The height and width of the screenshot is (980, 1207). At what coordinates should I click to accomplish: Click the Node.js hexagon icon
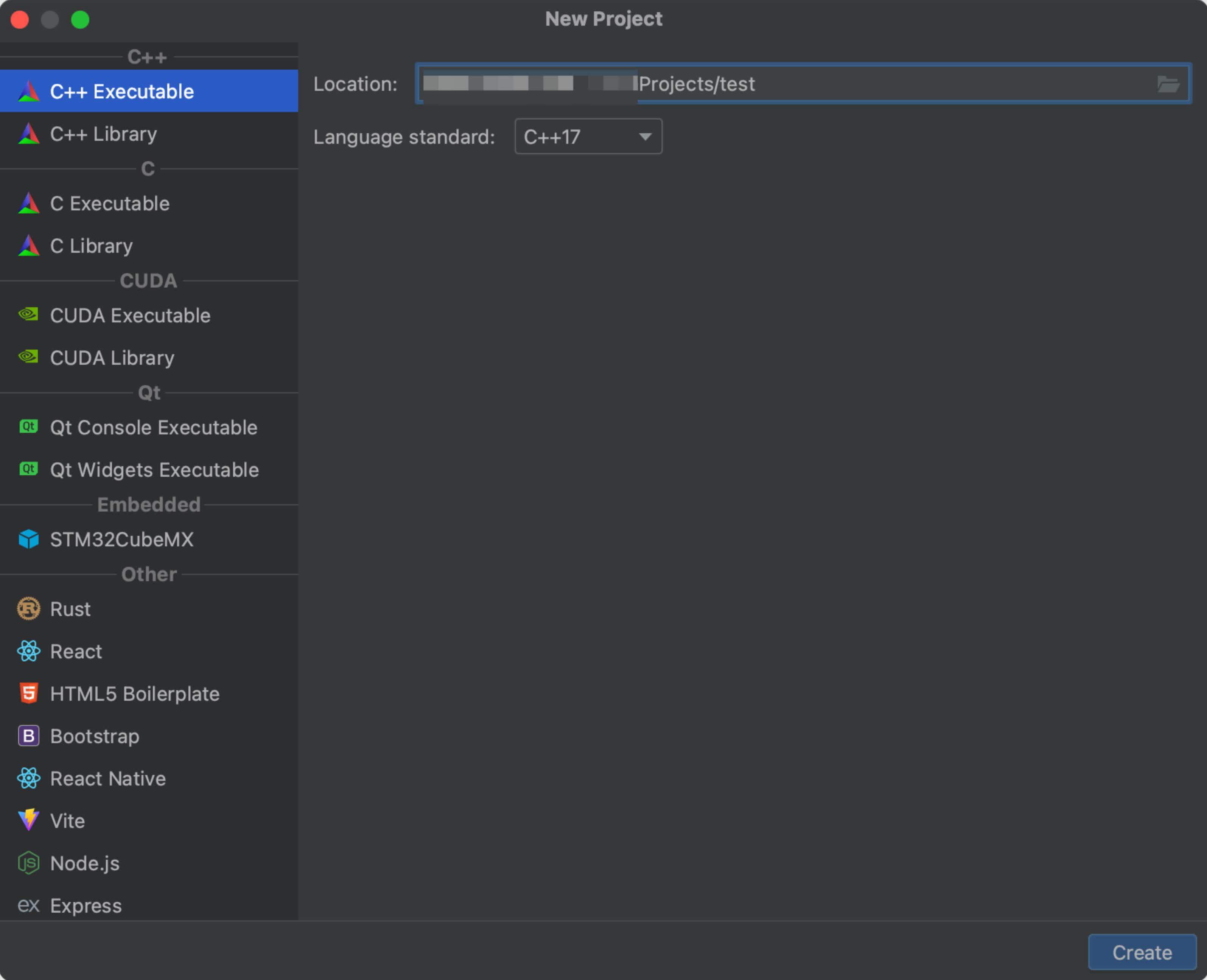(28, 863)
